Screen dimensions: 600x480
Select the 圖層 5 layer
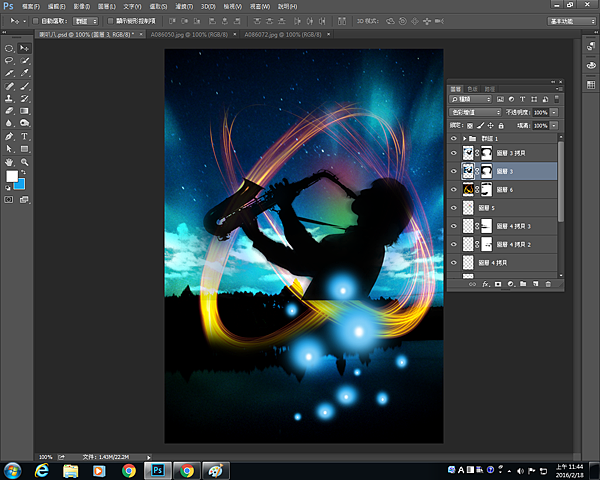point(489,208)
